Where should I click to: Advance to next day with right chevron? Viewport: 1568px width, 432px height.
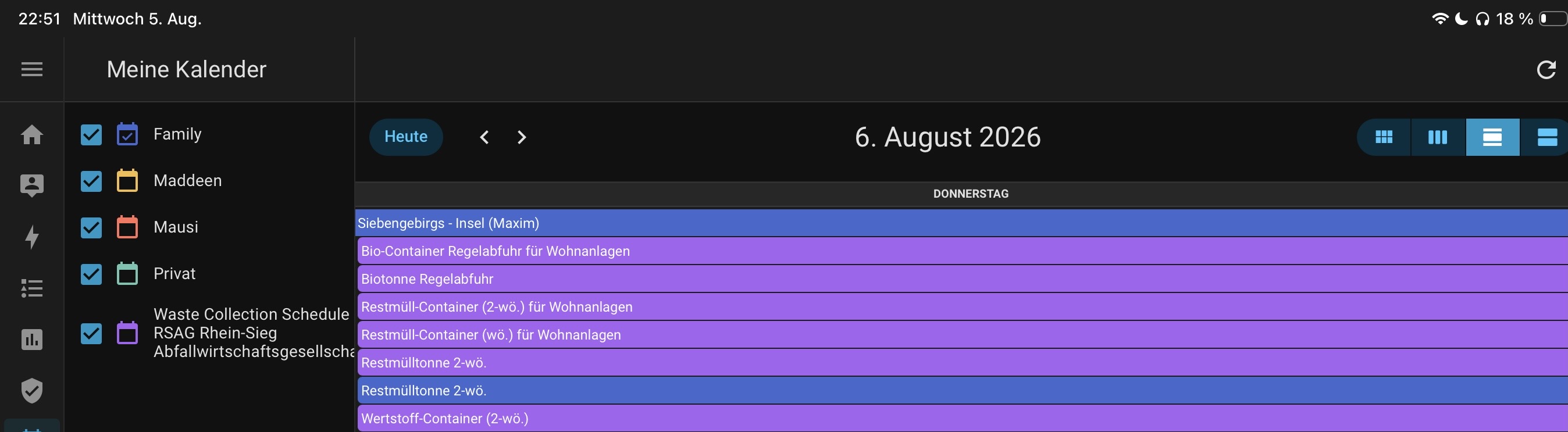[522, 138]
